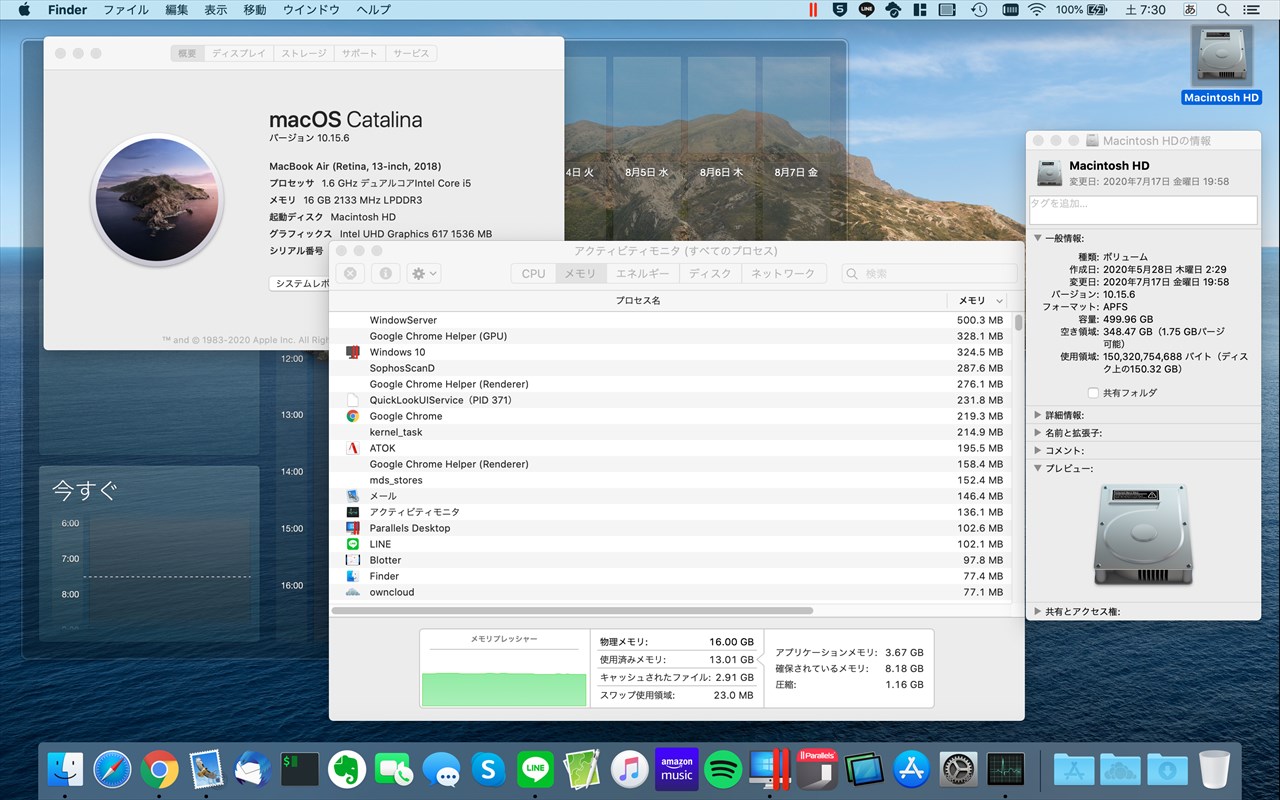
Task: Expand the 名前と拡張子 section
Action: point(1038,433)
